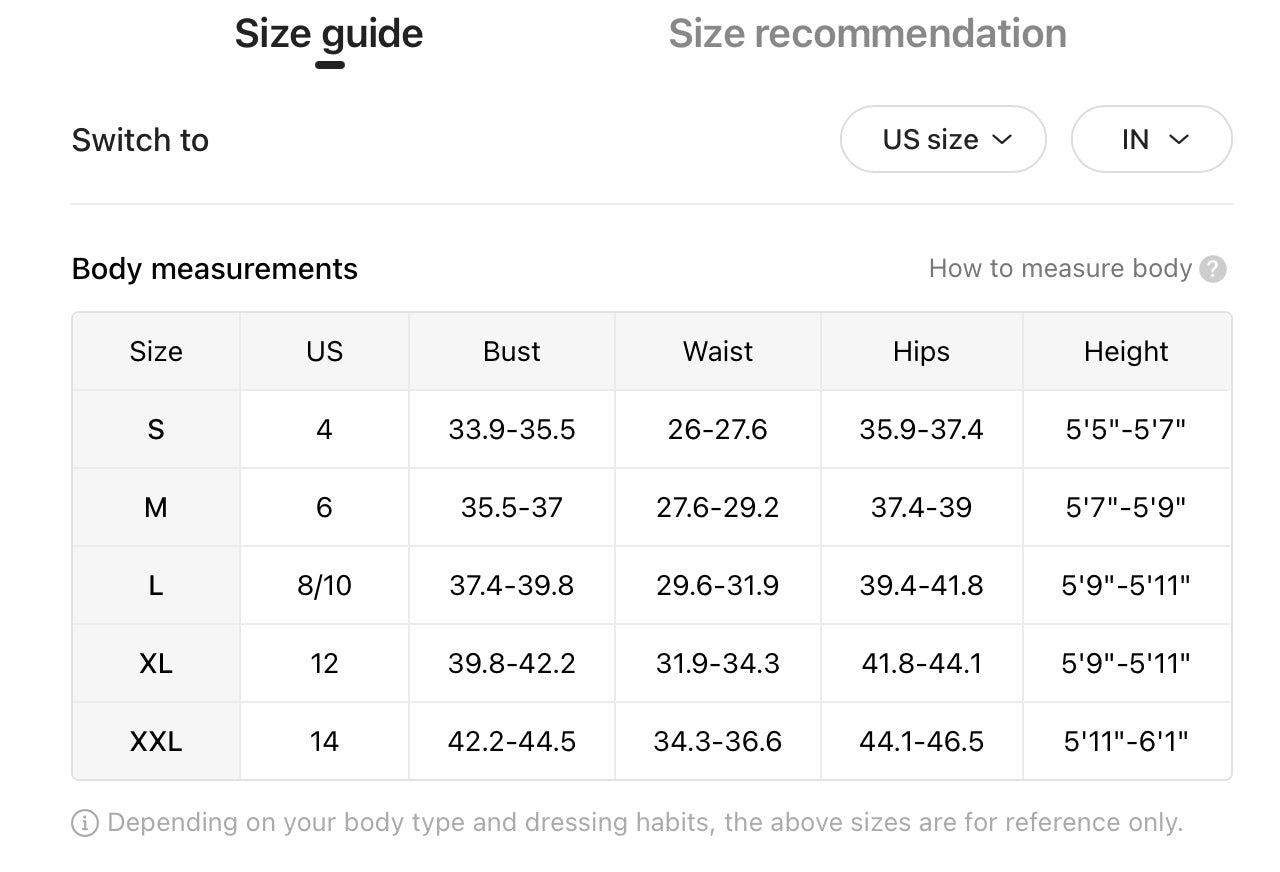The width and height of the screenshot is (1280, 872).
Task: Click the 8/10 US size cell
Action: (x=324, y=585)
